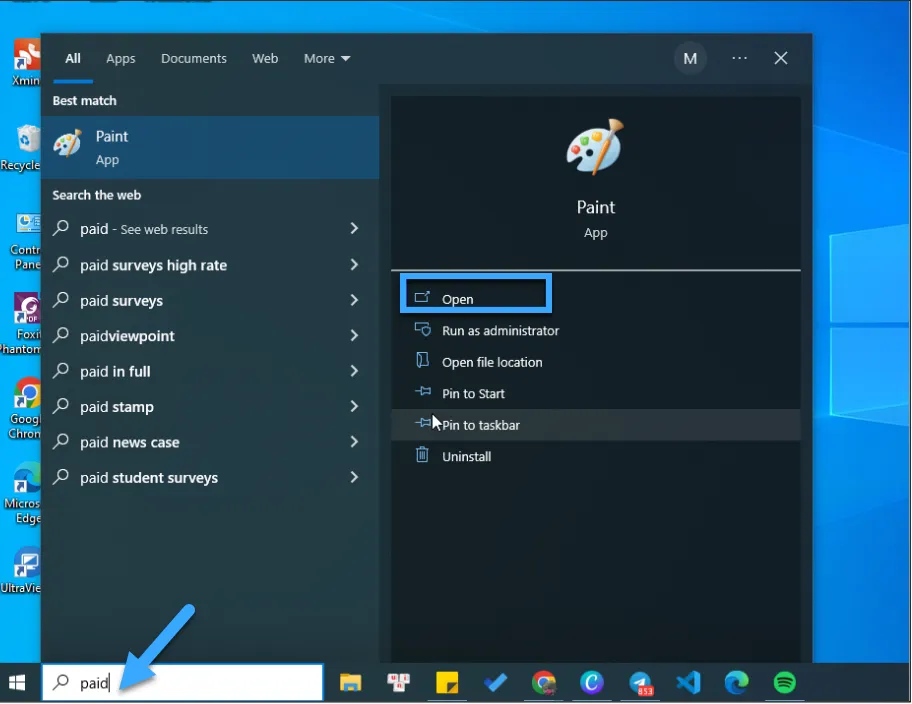Click the large Paint palette icon in details pane
The width and height of the screenshot is (912, 704).
[595, 147]
